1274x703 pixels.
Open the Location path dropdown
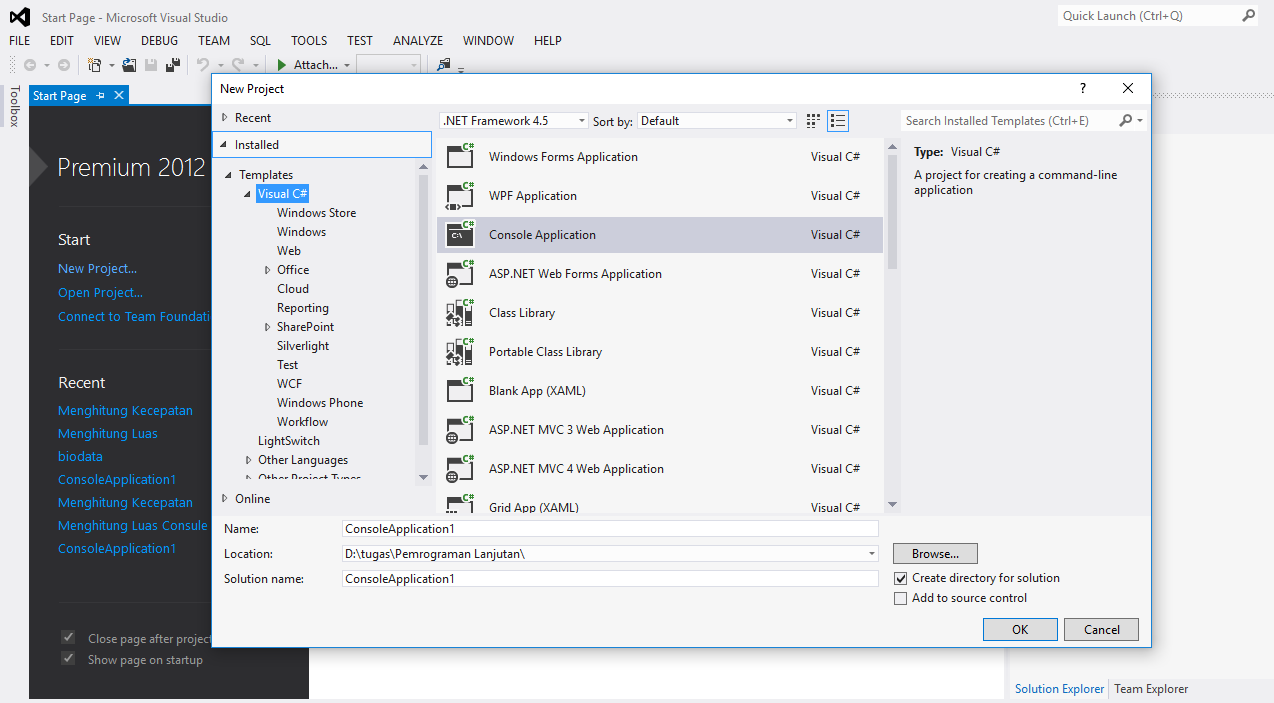pyautogui.click(x=872, y=553)
